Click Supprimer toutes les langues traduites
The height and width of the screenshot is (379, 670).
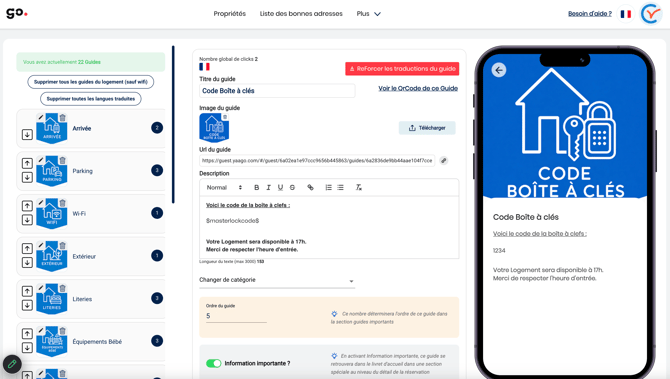91,99
